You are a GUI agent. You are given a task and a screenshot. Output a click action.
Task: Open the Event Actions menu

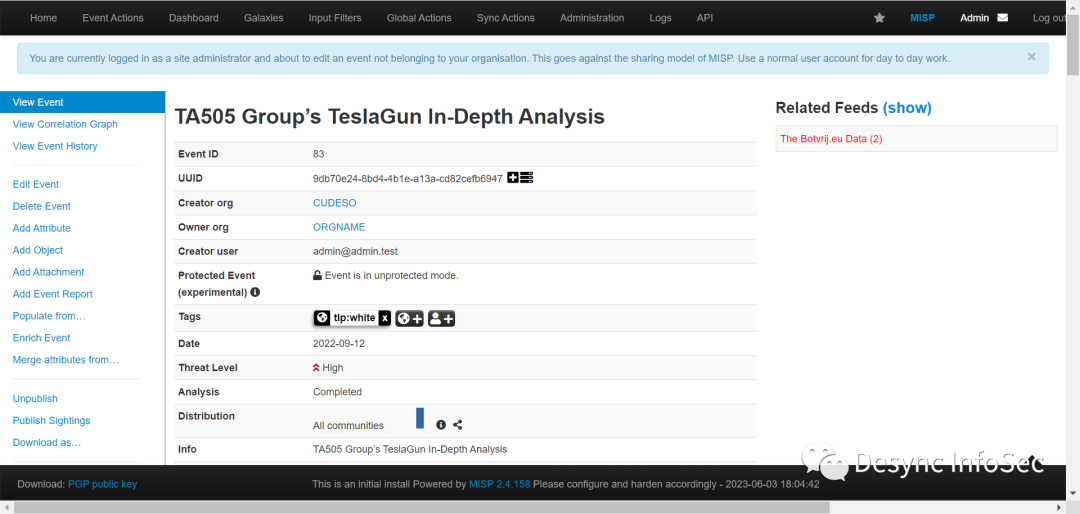[113, 18]
